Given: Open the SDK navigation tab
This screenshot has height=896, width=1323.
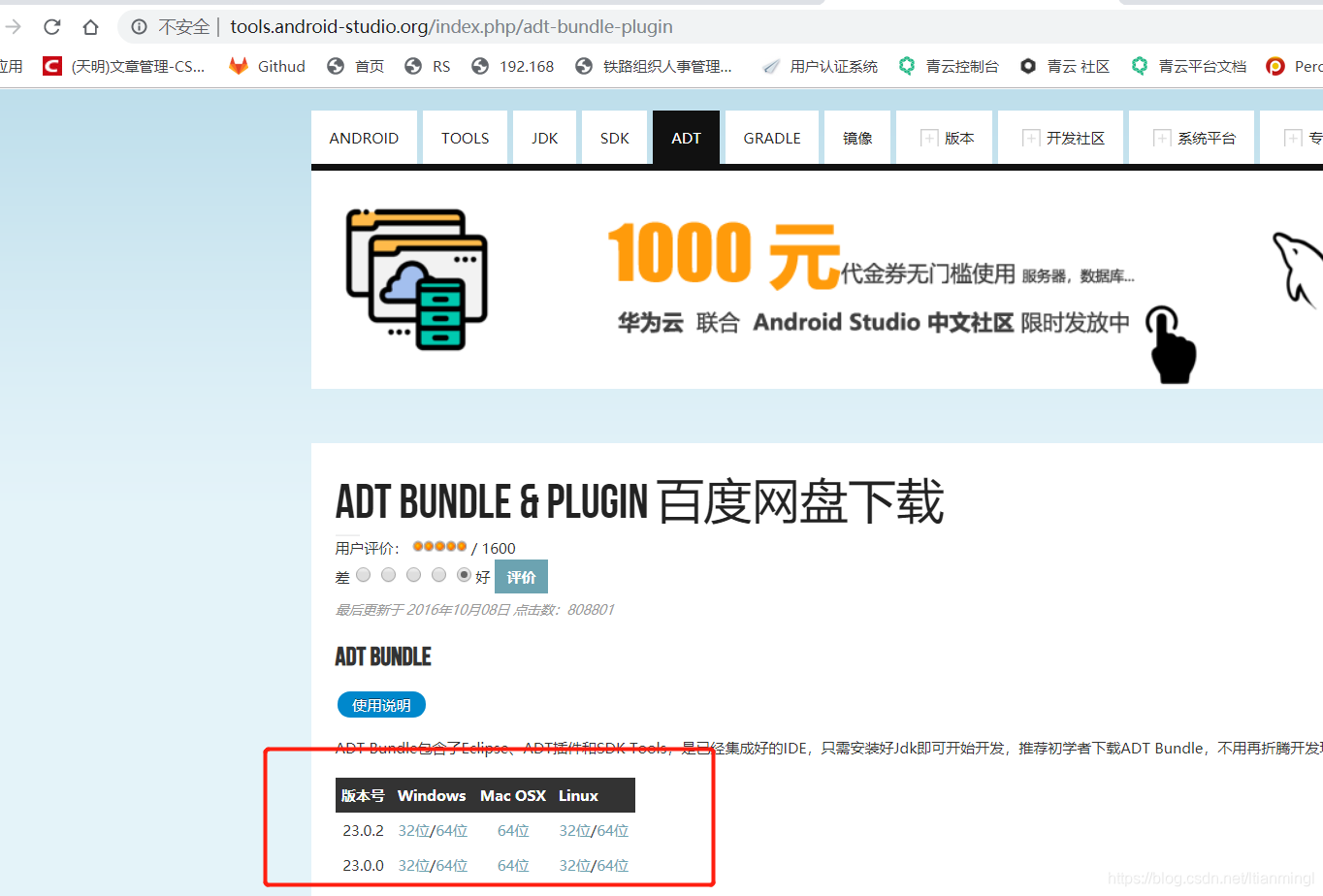Looking at the screenshot, I should (615, 138).
